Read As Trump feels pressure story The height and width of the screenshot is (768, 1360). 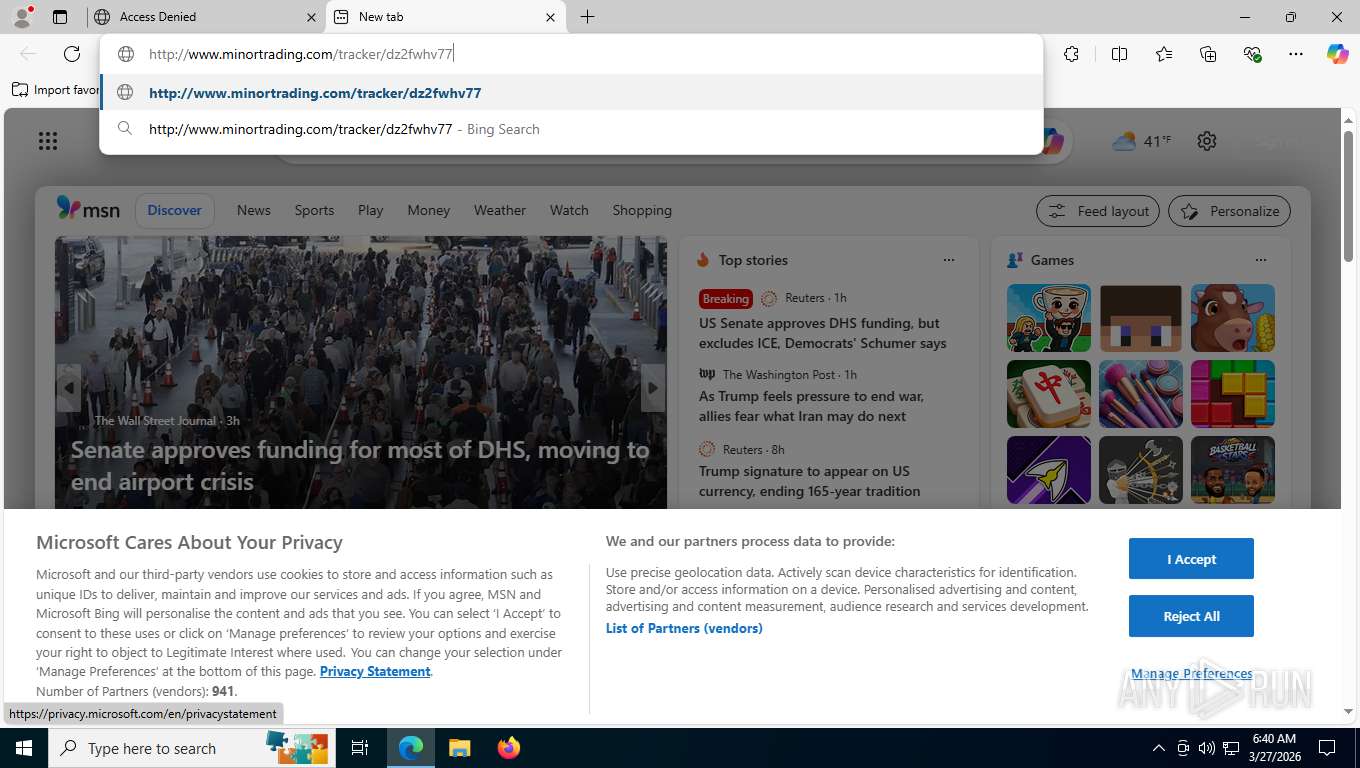point(811,406)
